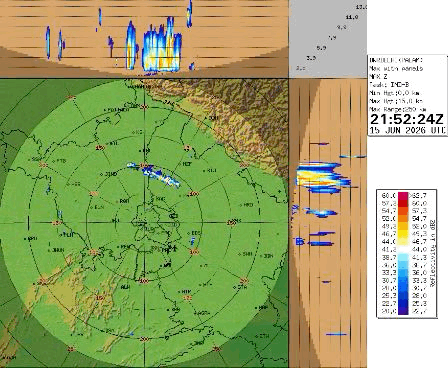Viewport: 448px width, 368px height.
Task: Click the MZF station label on map
Action: [x=187, y=164]
